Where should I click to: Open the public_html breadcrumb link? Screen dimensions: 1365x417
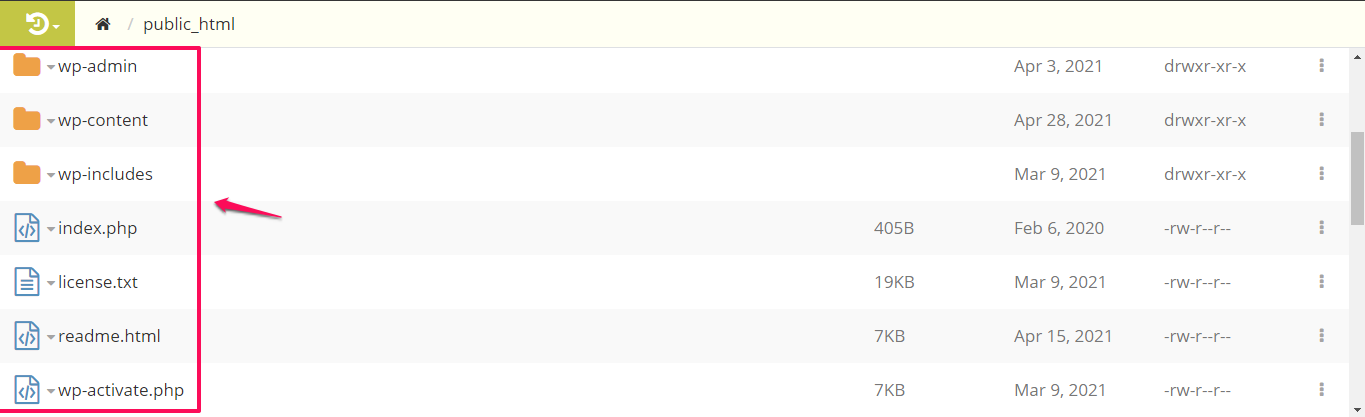[x=189, y=23]
